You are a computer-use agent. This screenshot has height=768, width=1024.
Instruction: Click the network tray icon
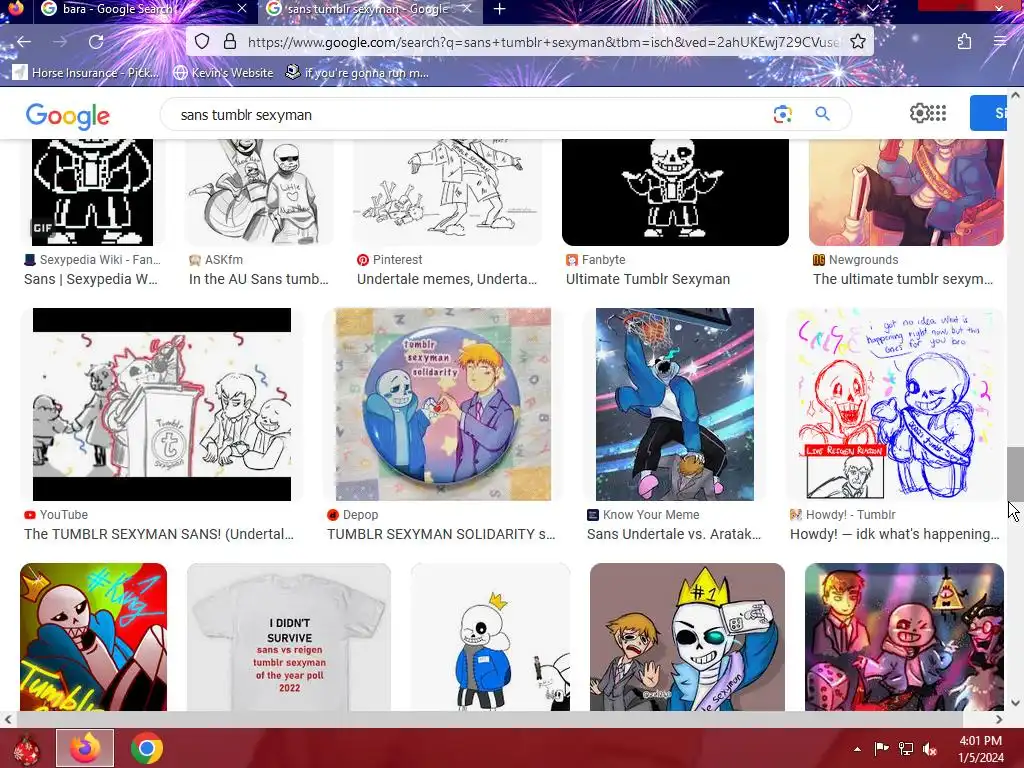click(x=906, y=749)
